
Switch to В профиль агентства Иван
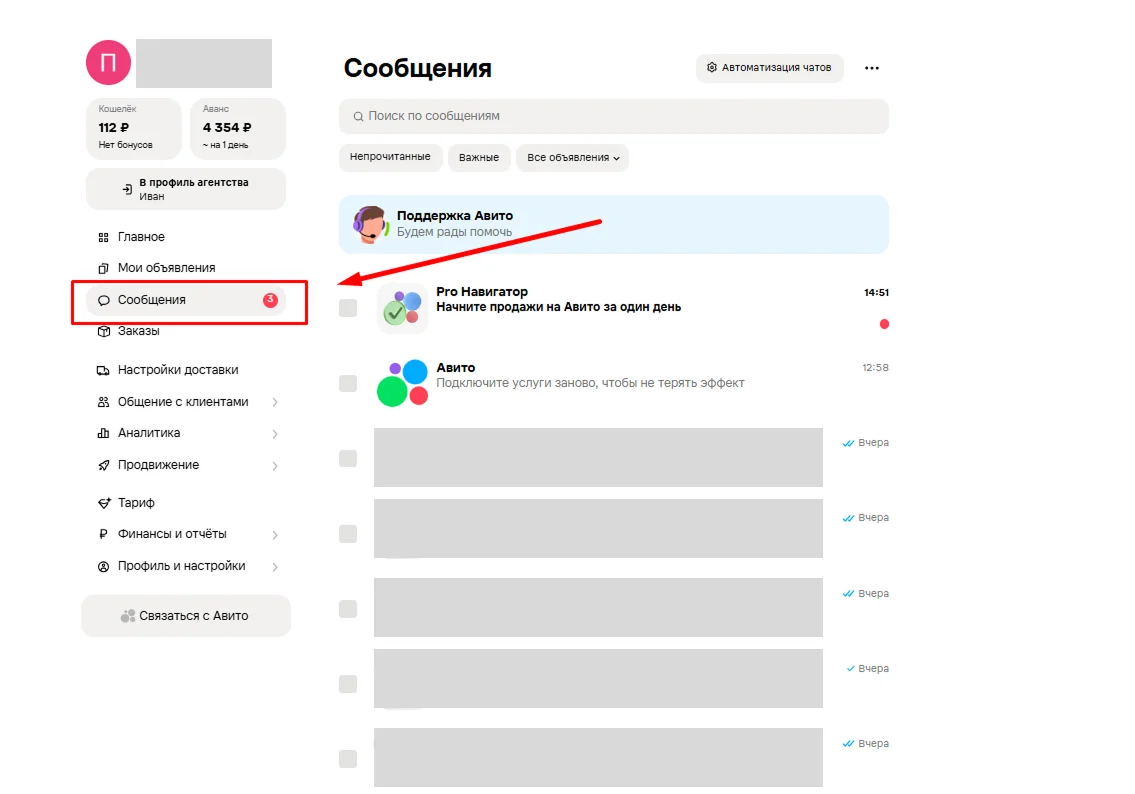point(186,189)
